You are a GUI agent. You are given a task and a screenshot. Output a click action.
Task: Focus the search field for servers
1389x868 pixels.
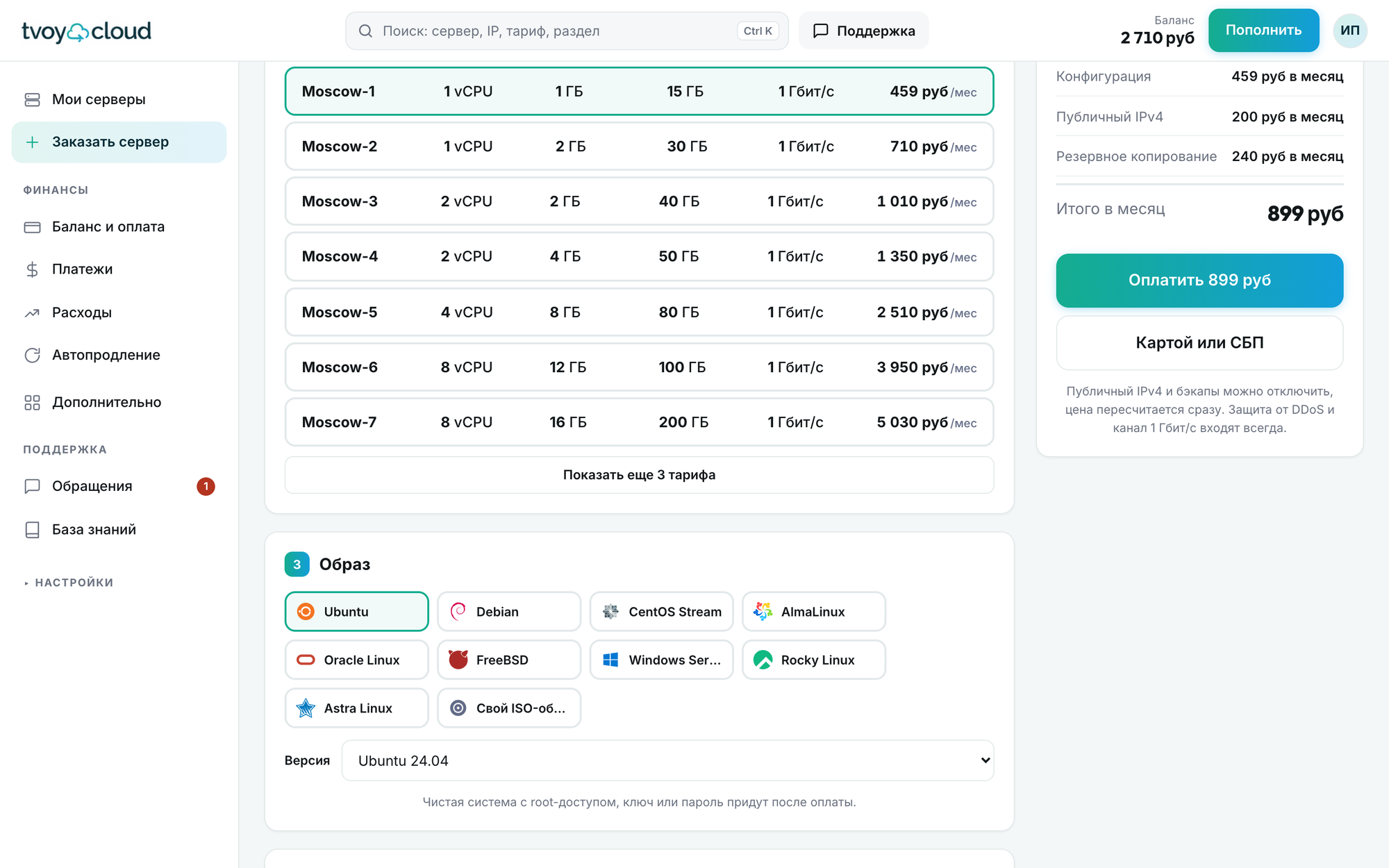567,31
